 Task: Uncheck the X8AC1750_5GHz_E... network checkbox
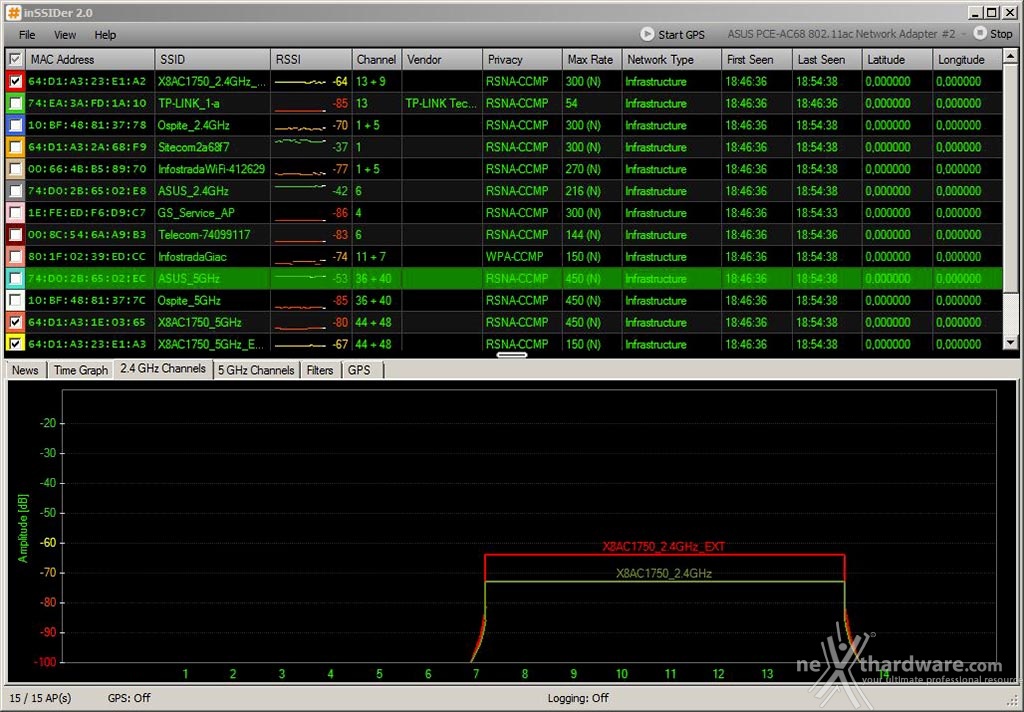15,343
